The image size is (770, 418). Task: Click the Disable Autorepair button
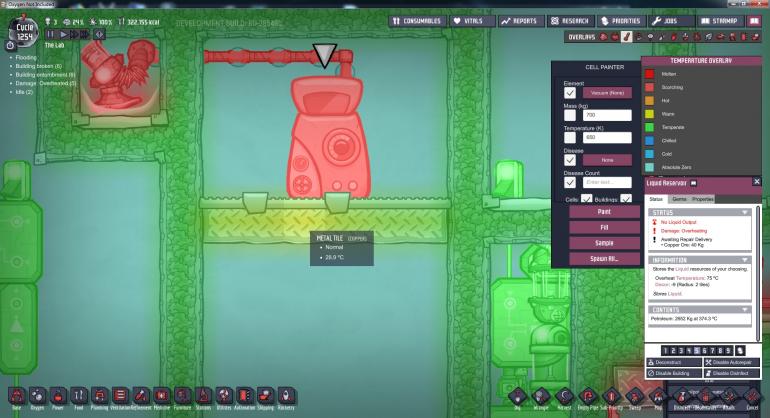coord(732,362)
